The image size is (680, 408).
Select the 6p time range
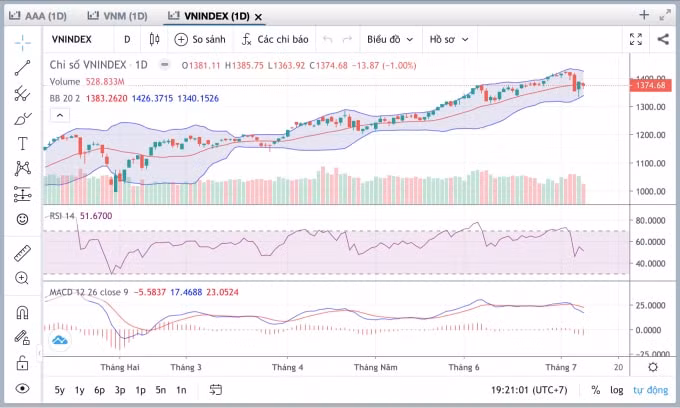point(99,390)
